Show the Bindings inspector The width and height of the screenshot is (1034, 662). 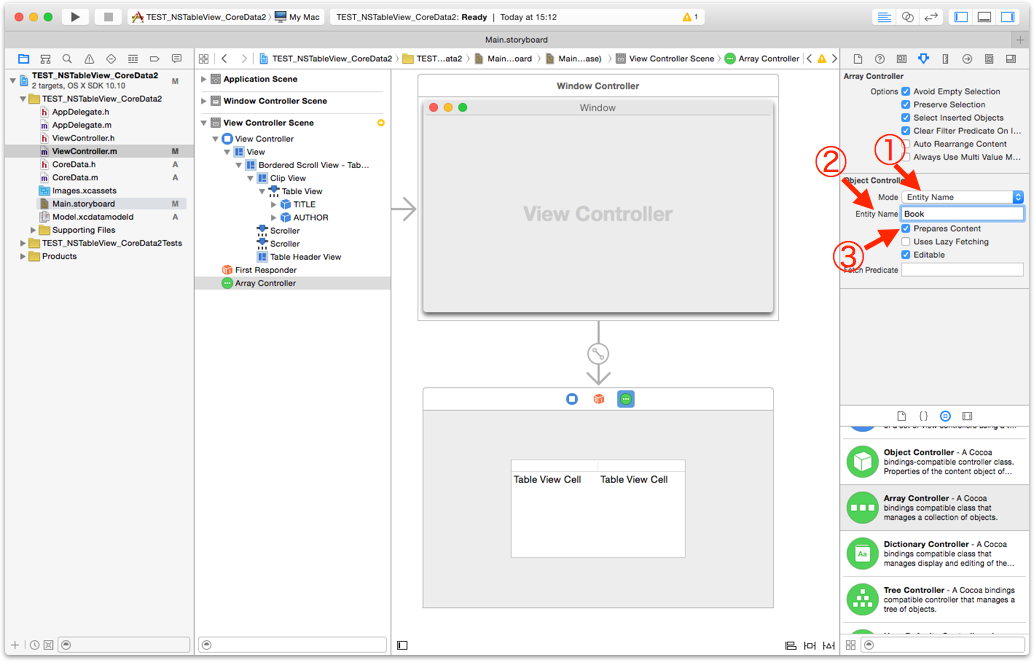988,59
